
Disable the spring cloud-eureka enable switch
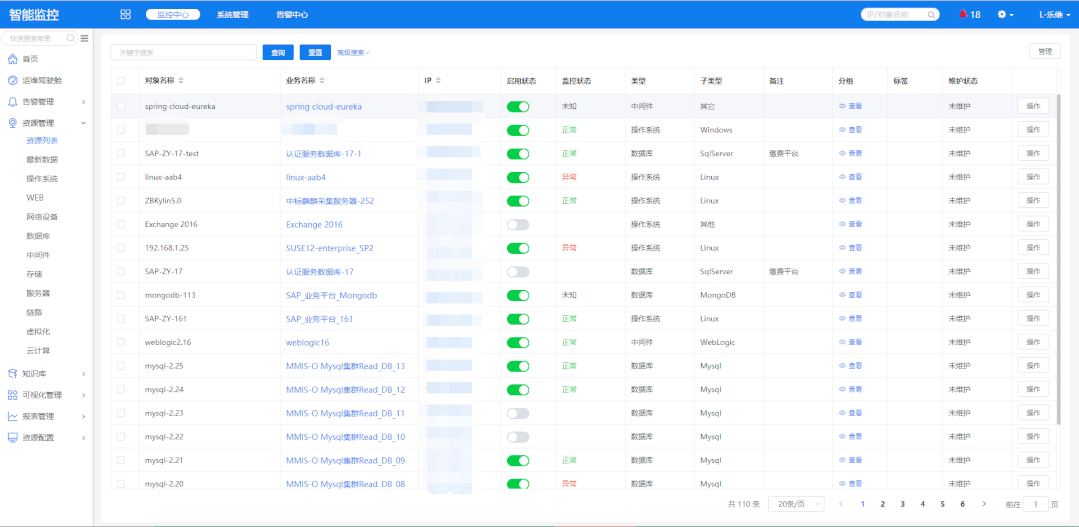click(x=518, y=107)
